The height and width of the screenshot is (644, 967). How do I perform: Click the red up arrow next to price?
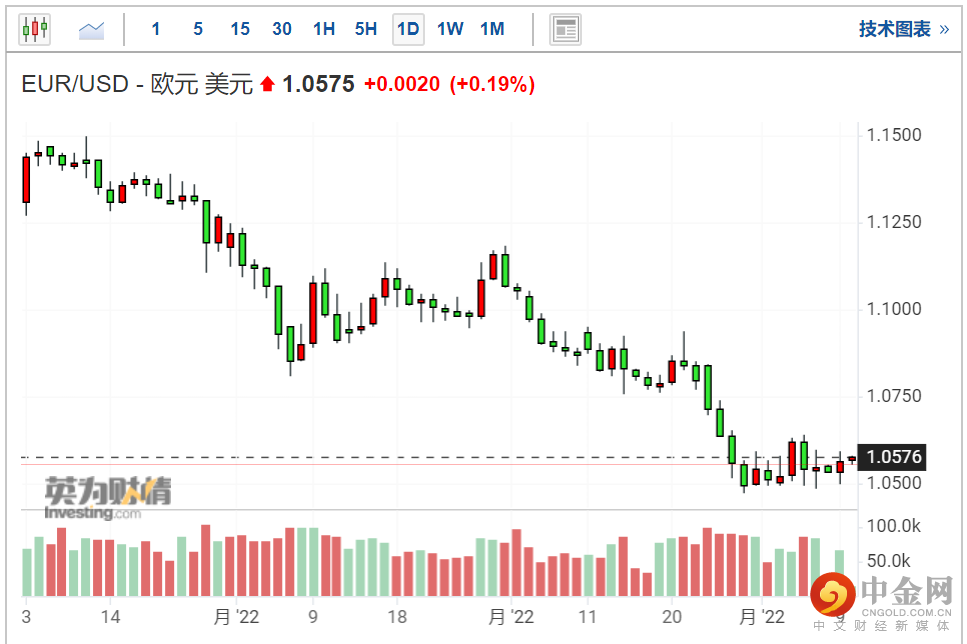click(267, 85)
